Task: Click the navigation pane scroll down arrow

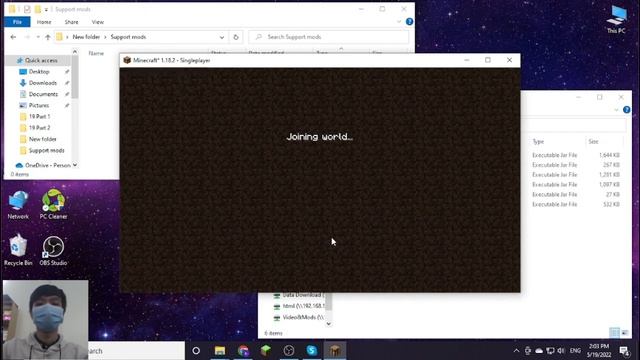Action: 75,165
